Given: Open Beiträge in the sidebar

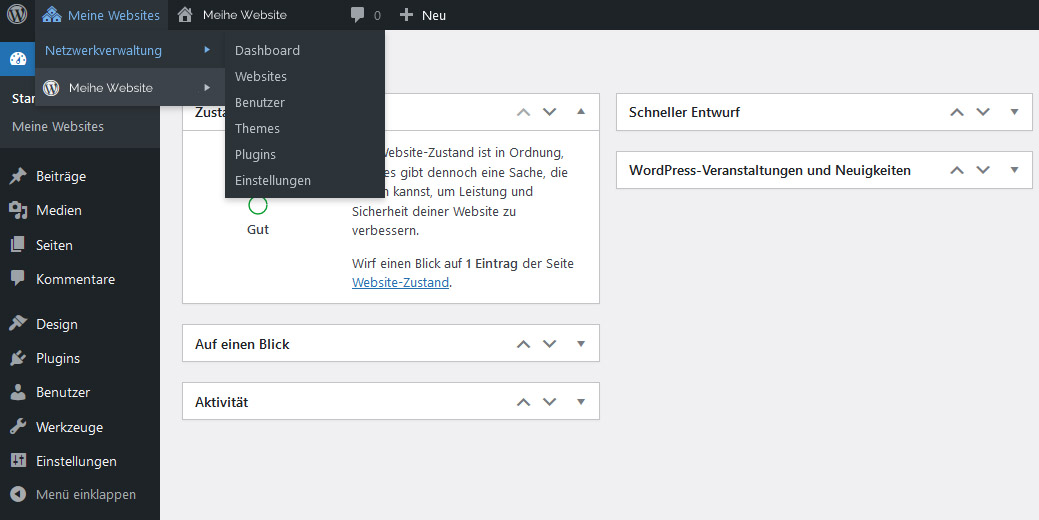Looking at the screenshot, I should click(x=61, y=176).
